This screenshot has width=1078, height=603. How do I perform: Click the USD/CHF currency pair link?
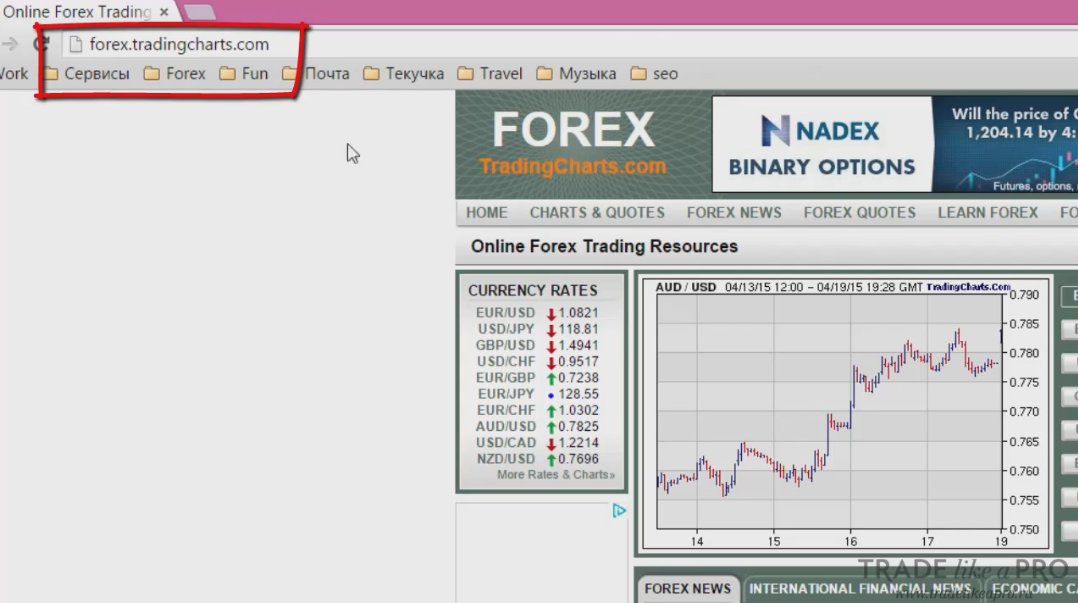pyautogui.click(x=505, y=362)
